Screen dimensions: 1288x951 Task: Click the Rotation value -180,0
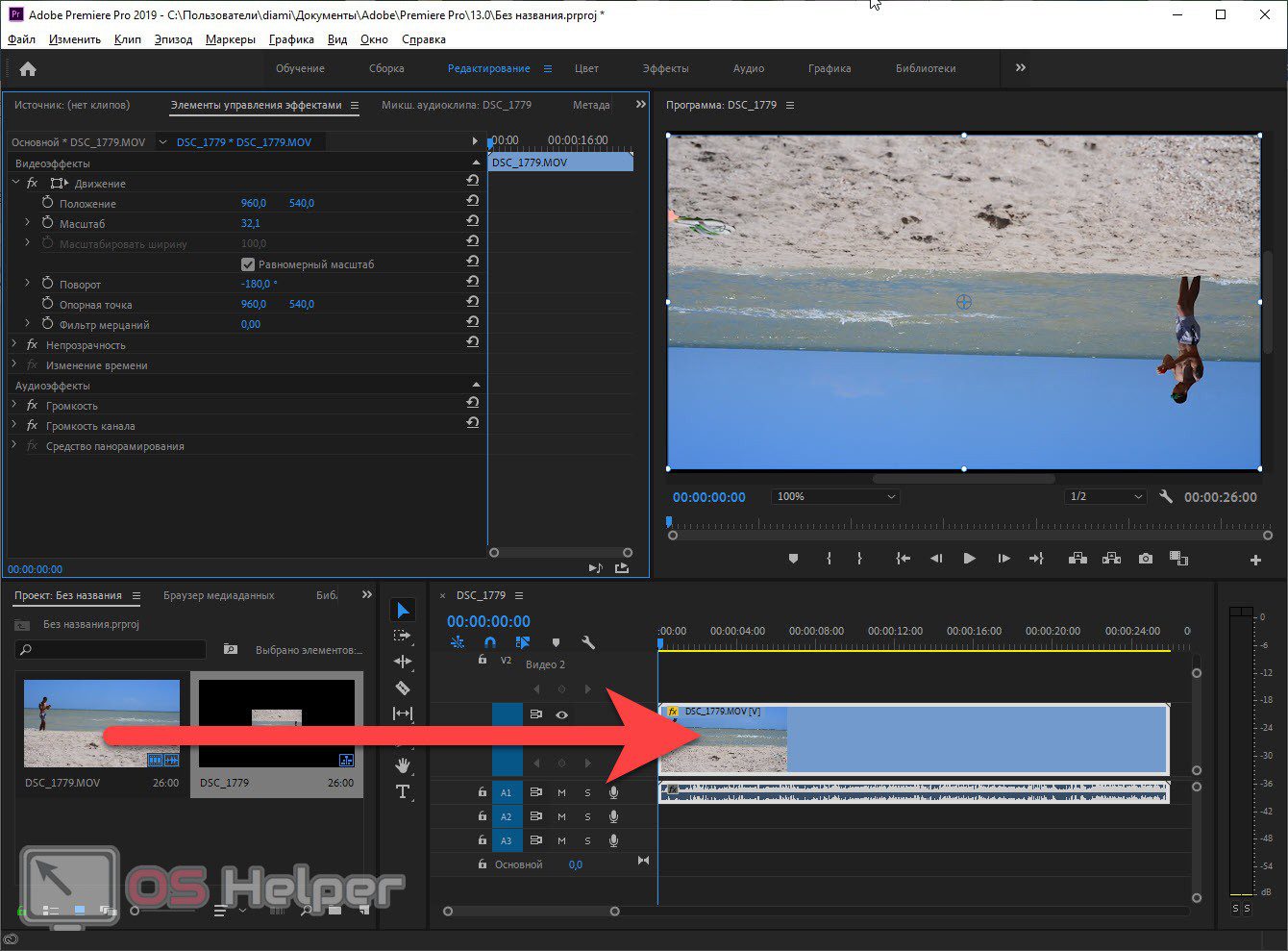pyautogui.click(x=259, y=284)
